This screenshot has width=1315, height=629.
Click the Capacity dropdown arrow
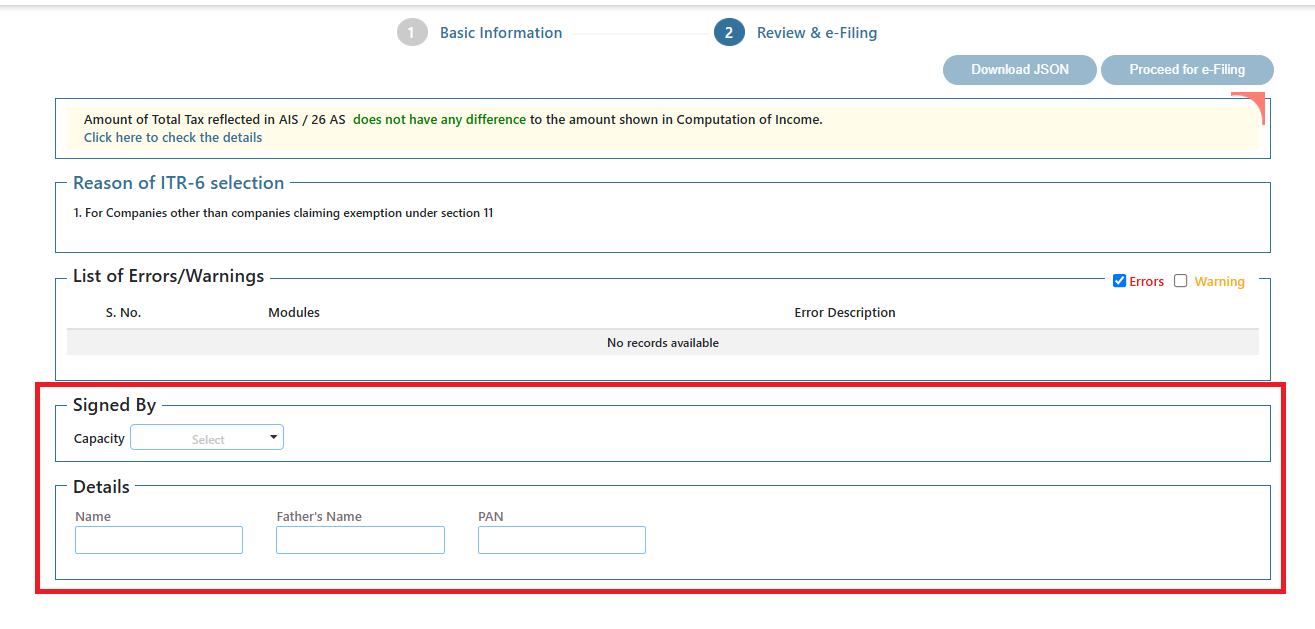tap(273, 438)
